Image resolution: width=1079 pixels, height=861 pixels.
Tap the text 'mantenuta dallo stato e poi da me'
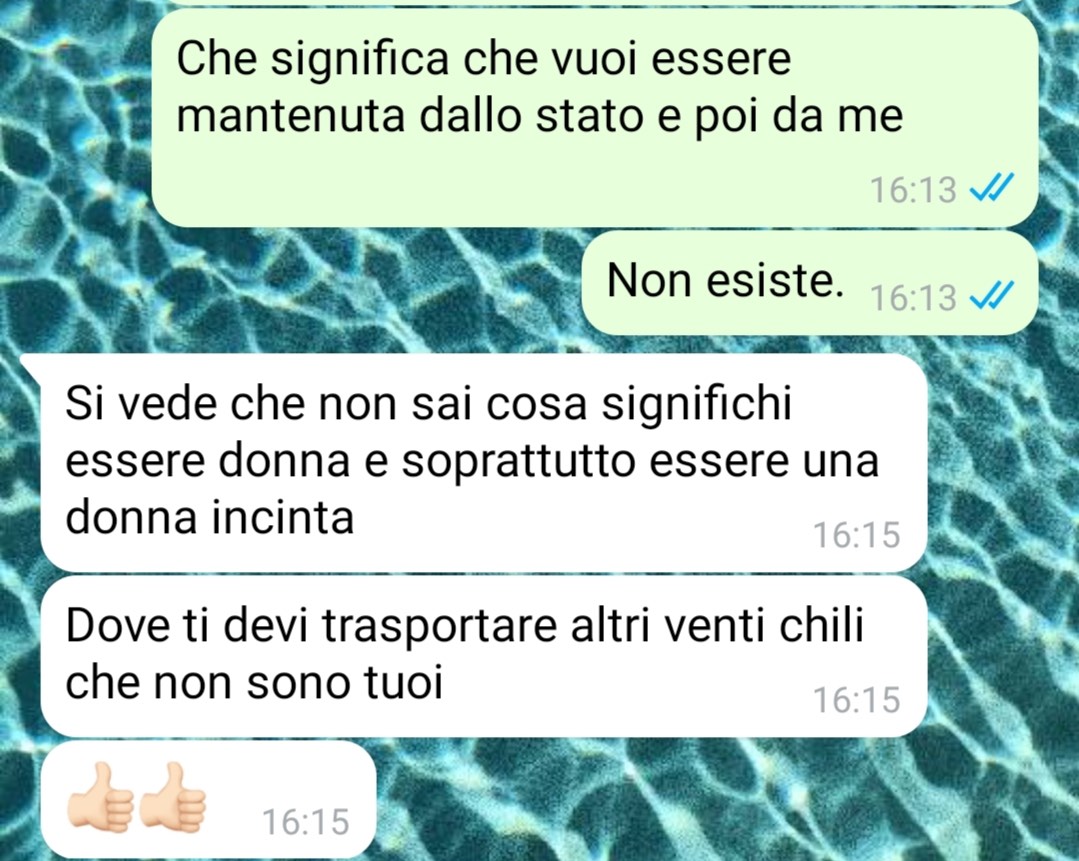(x=540, y=116)
